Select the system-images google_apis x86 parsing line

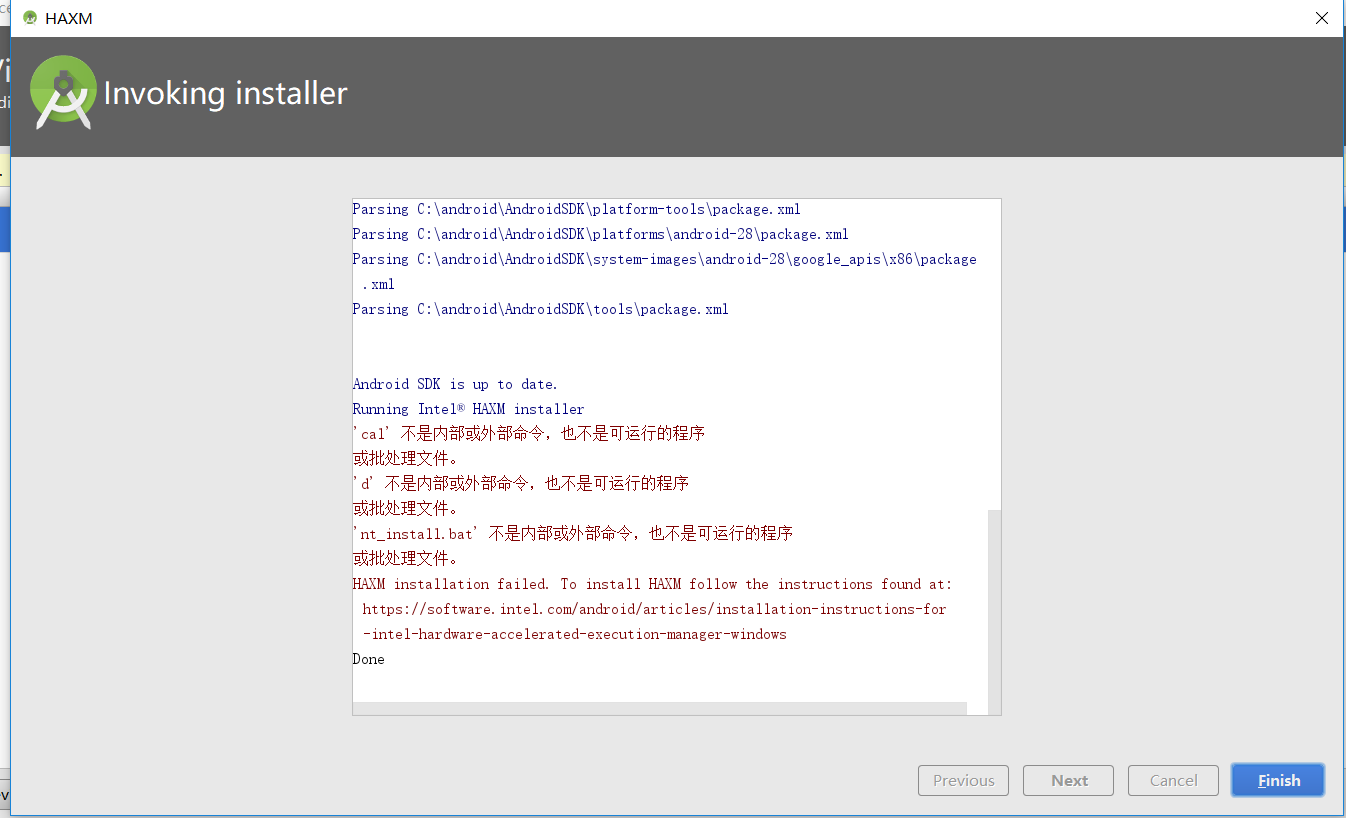tap(665, 271)
